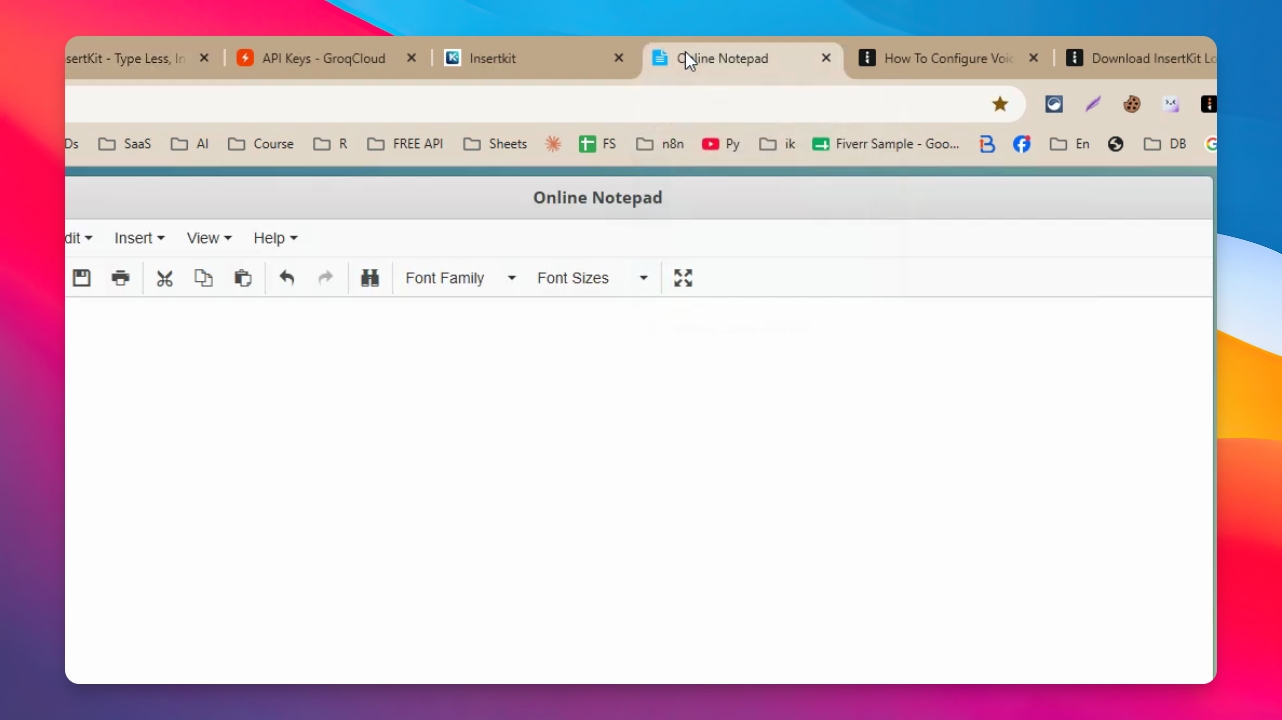Open the Help menu
Viewport: 1282px width, 720px height.
pos(275,238)
